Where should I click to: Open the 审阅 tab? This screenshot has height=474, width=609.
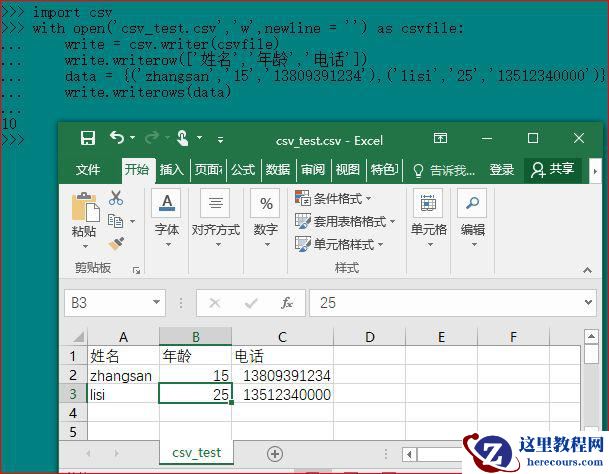pyautogui.click(x=313, y=170)
